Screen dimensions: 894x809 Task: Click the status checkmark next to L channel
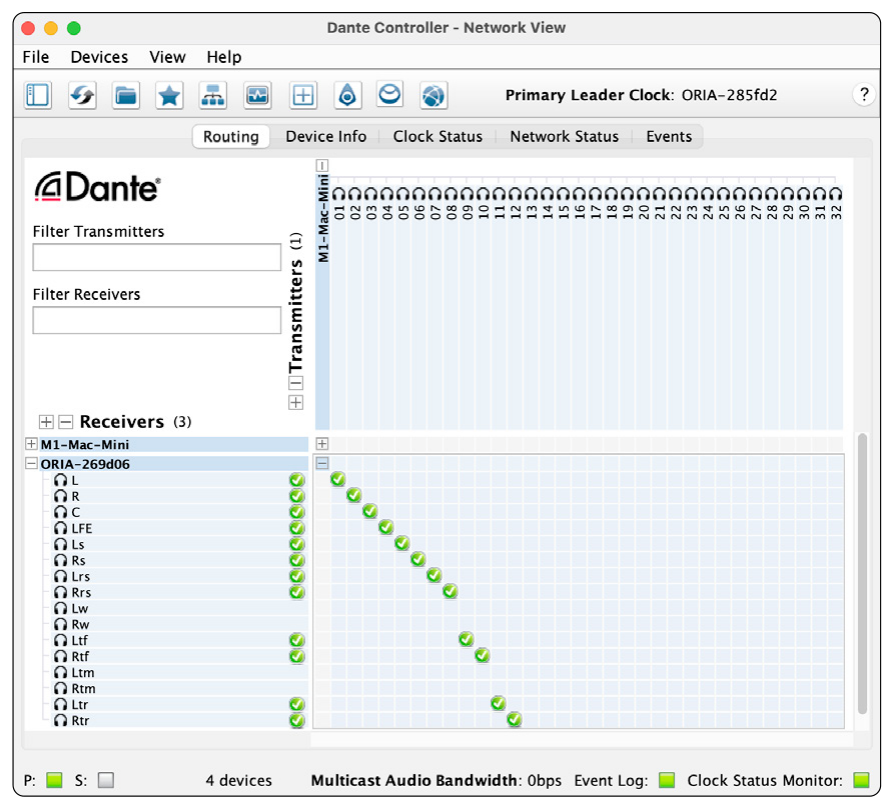tap(297, 480)
